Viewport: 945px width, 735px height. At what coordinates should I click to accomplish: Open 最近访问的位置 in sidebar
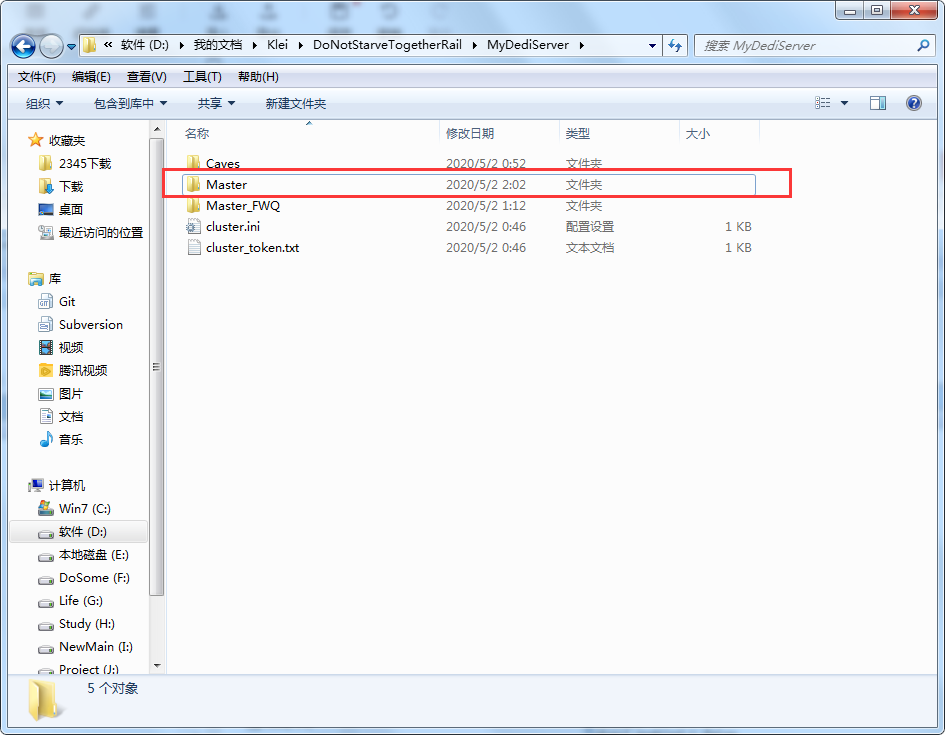click(x=101, y=233)
